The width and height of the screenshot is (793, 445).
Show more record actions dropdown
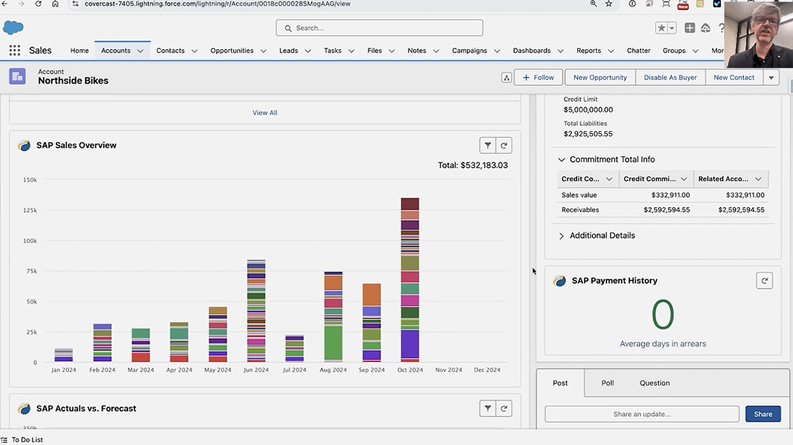coord(771,77)
